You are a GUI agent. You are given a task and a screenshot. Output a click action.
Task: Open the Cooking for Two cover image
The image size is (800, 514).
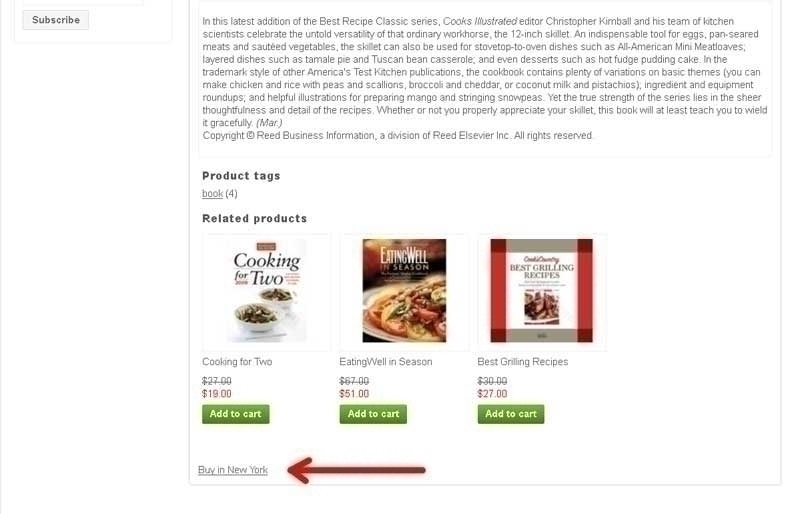pyautogui.click(x=266, y=290)
